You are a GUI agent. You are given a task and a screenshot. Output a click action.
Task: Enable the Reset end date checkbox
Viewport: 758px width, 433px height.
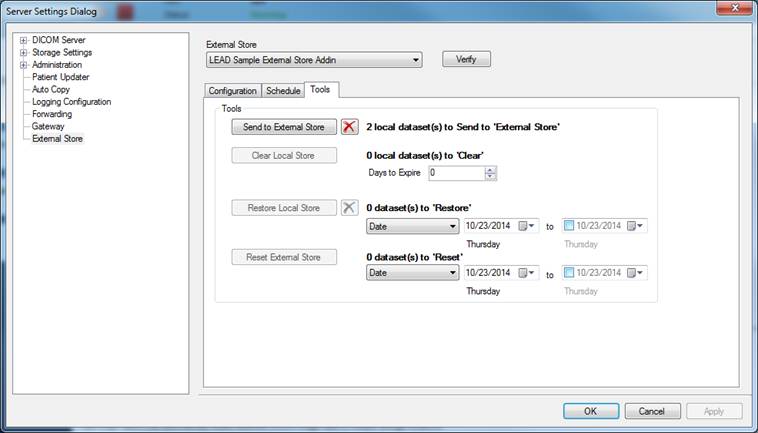pyautogui.click(x=568, y=273)
